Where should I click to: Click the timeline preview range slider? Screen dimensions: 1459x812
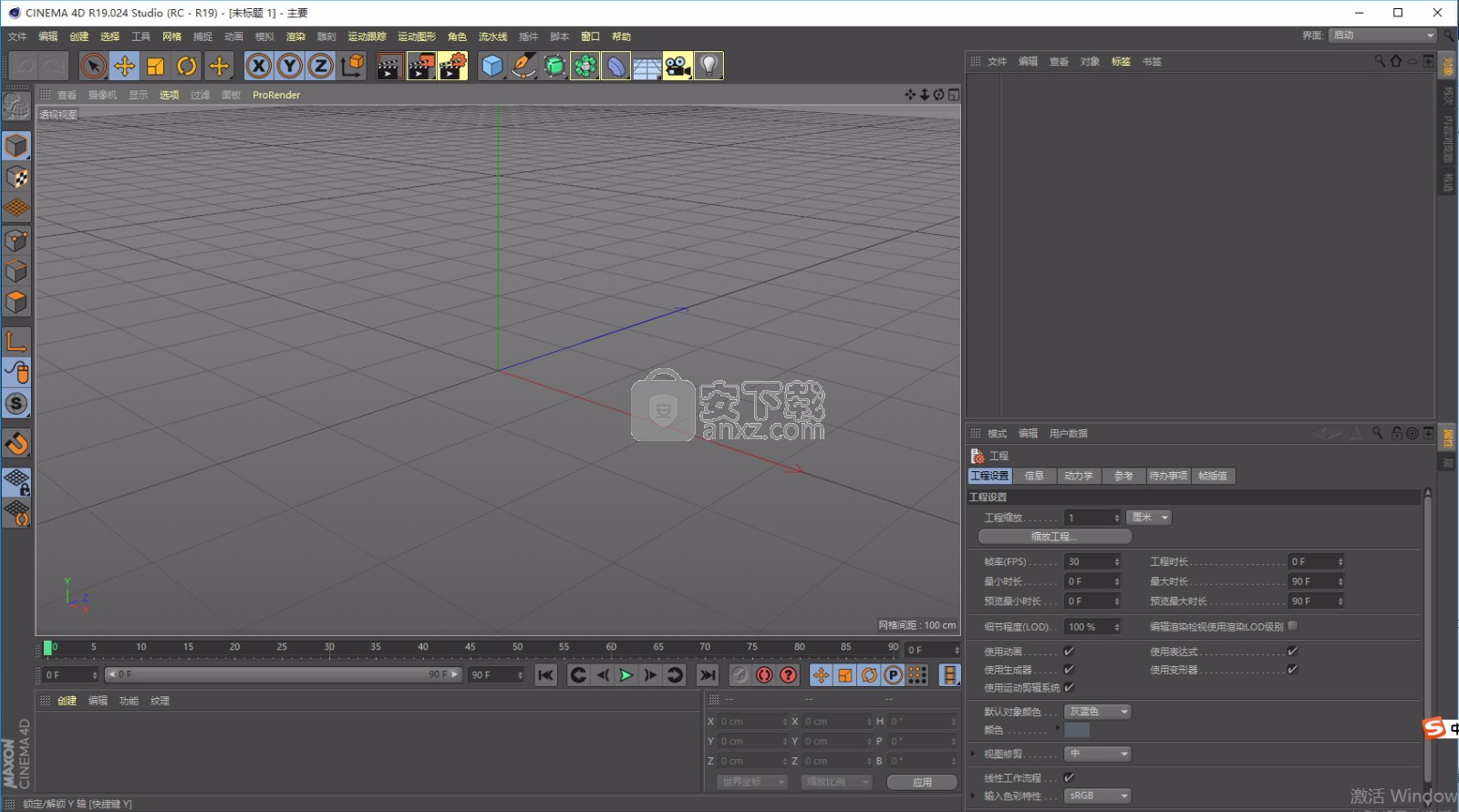[x=283, y=674]
